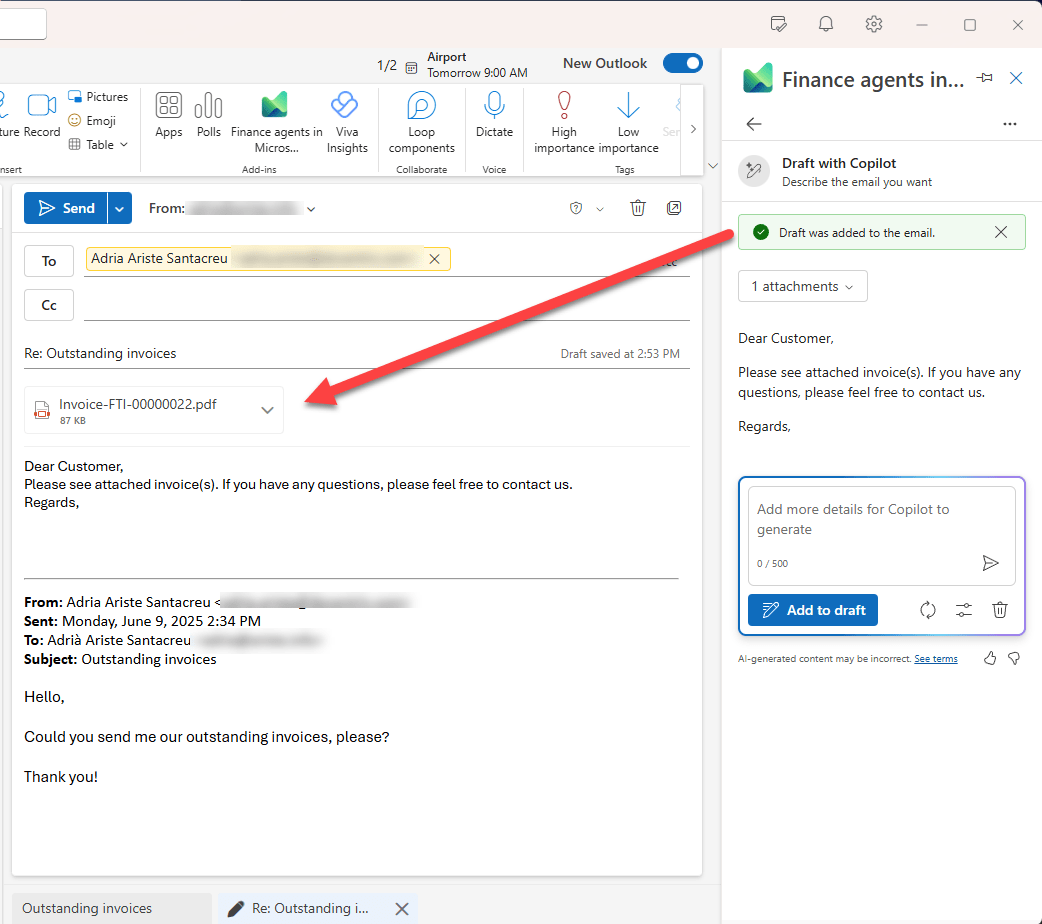Submit Copilot prompt with send arrow

pyautogui.click(x=990, y=563)
